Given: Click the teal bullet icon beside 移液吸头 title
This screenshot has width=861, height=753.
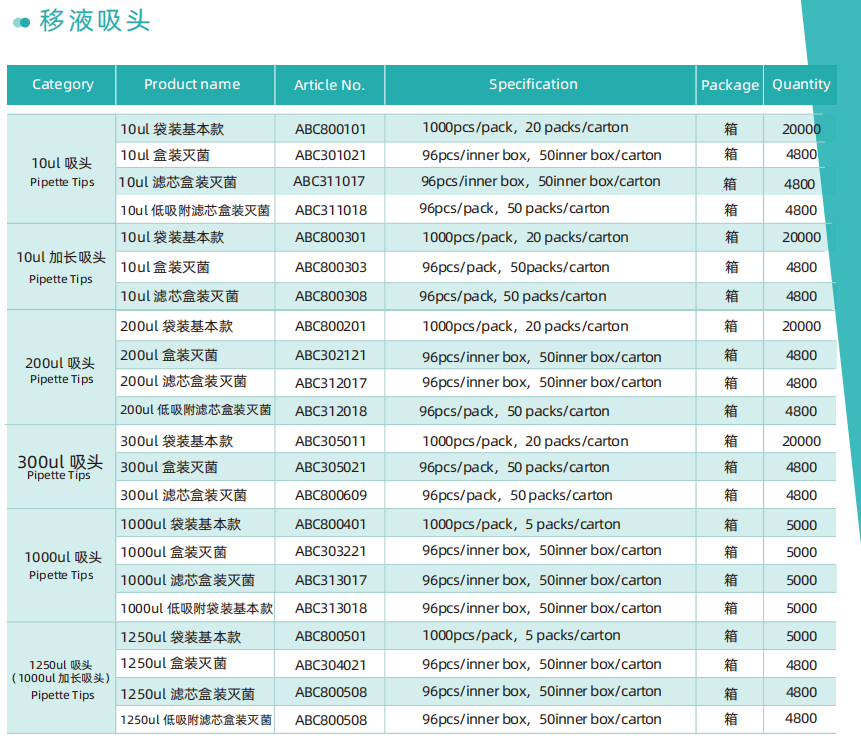Looking at the screenshot, I should (21, 22).
